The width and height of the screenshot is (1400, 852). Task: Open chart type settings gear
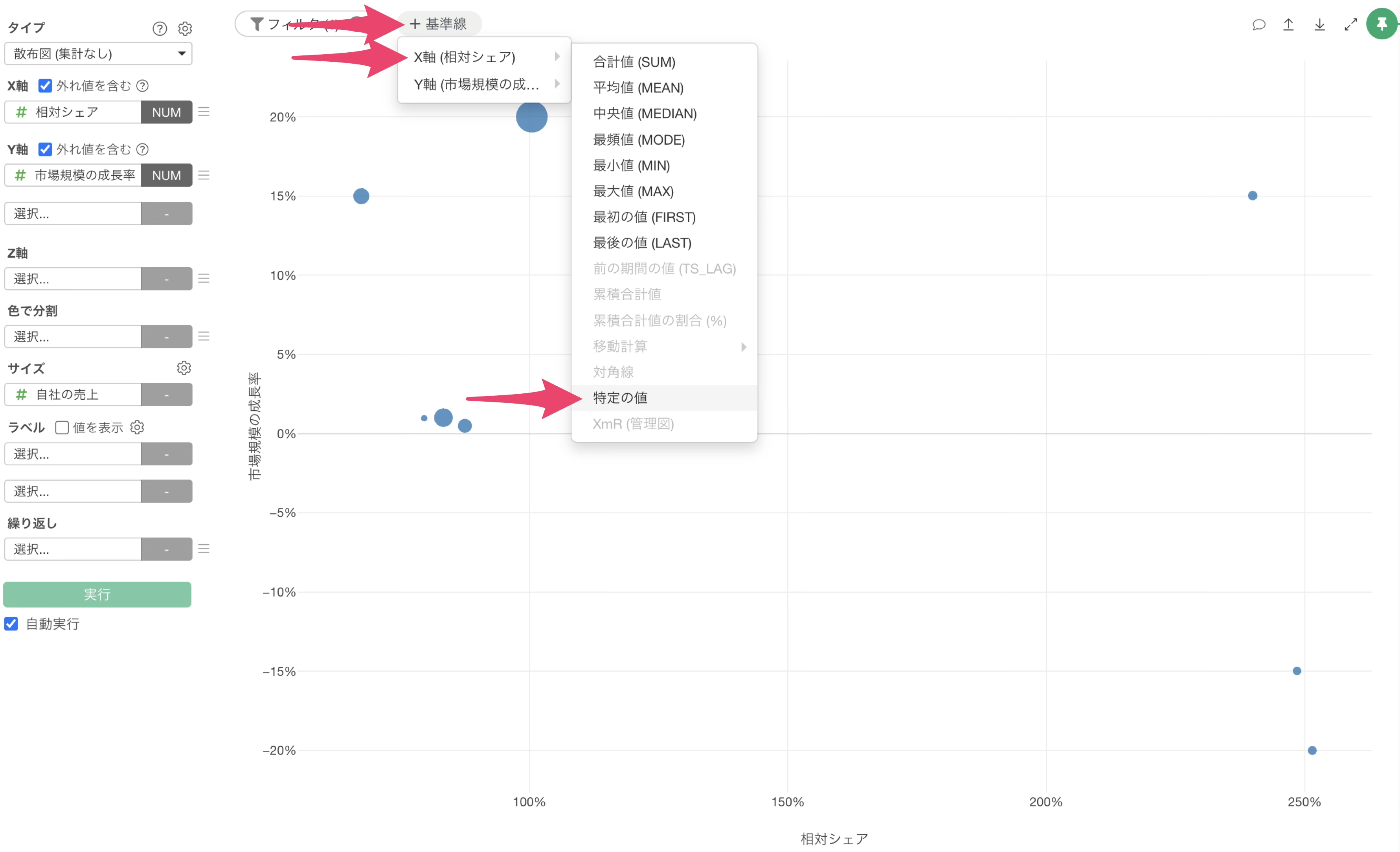185,28
